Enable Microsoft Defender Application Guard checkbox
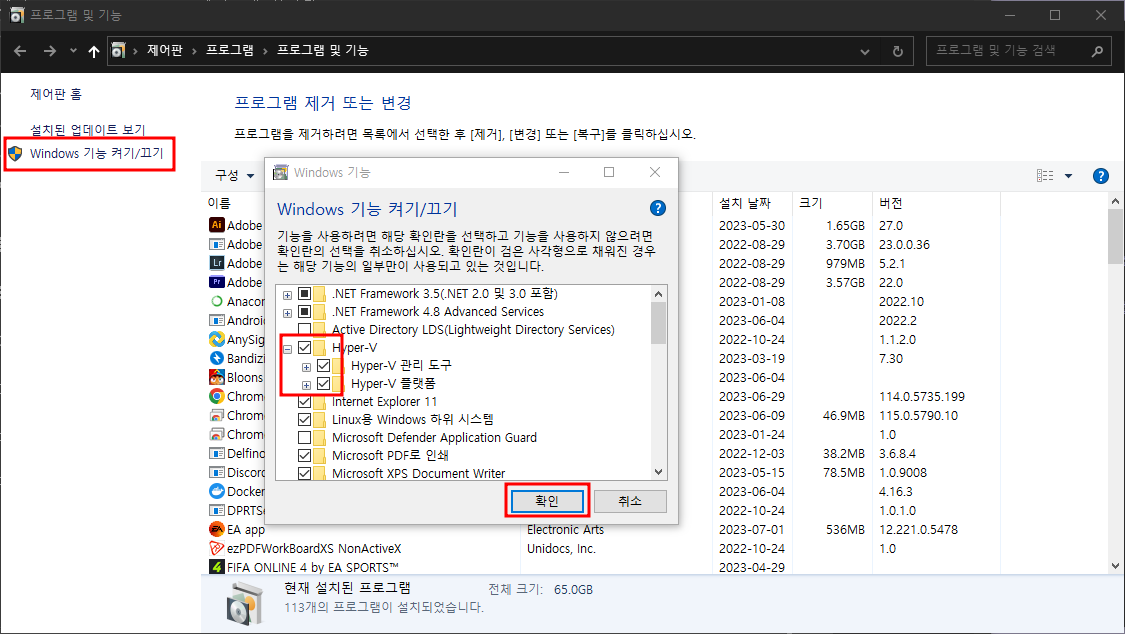 tap(304, 437)
